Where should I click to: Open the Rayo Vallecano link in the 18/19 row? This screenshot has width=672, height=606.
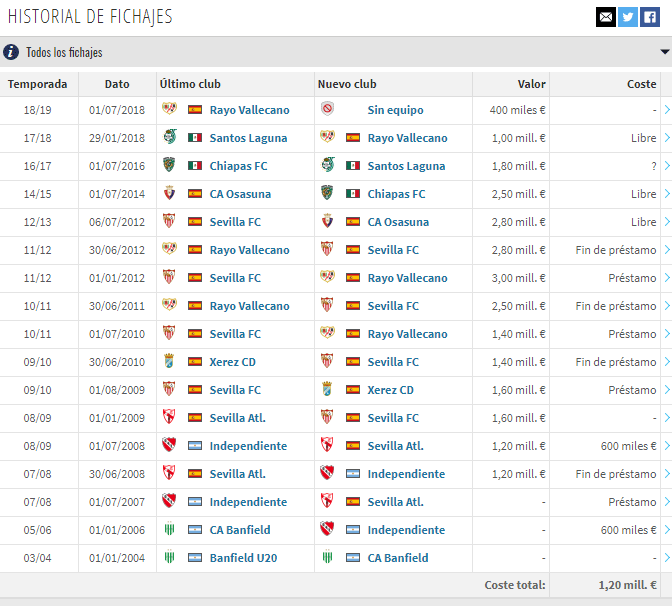coord(249,110)
